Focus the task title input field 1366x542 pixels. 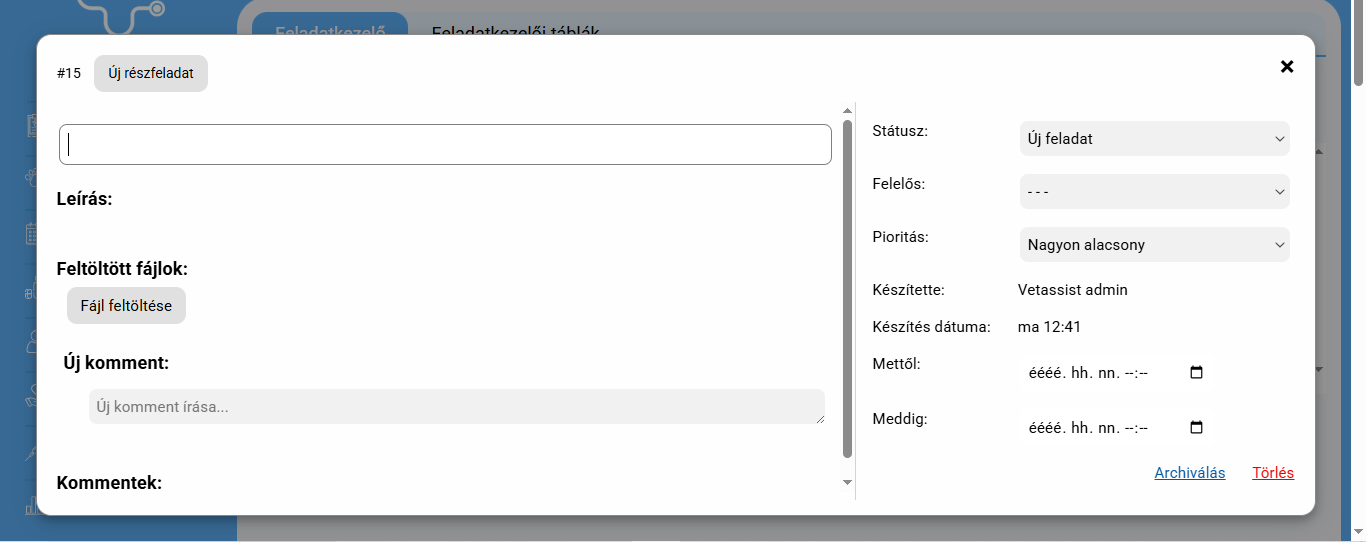(445, 145)
